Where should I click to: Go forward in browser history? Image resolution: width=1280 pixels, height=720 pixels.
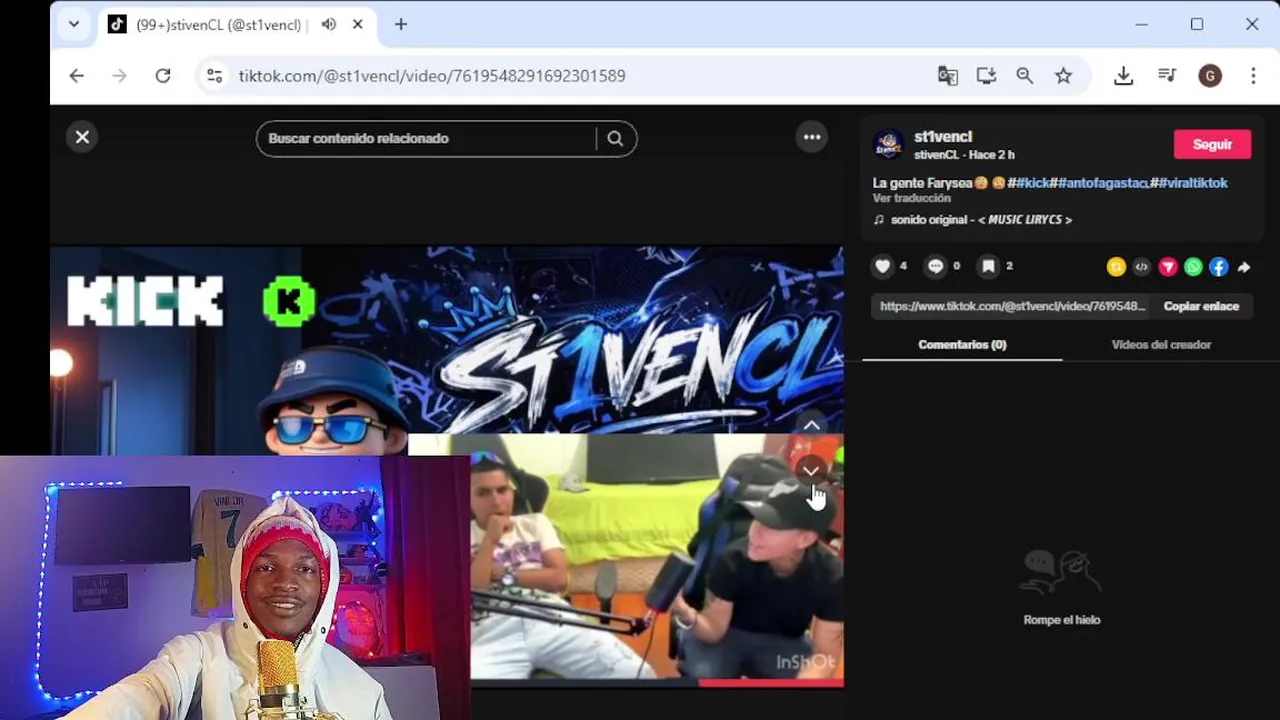tap(120, 76)
